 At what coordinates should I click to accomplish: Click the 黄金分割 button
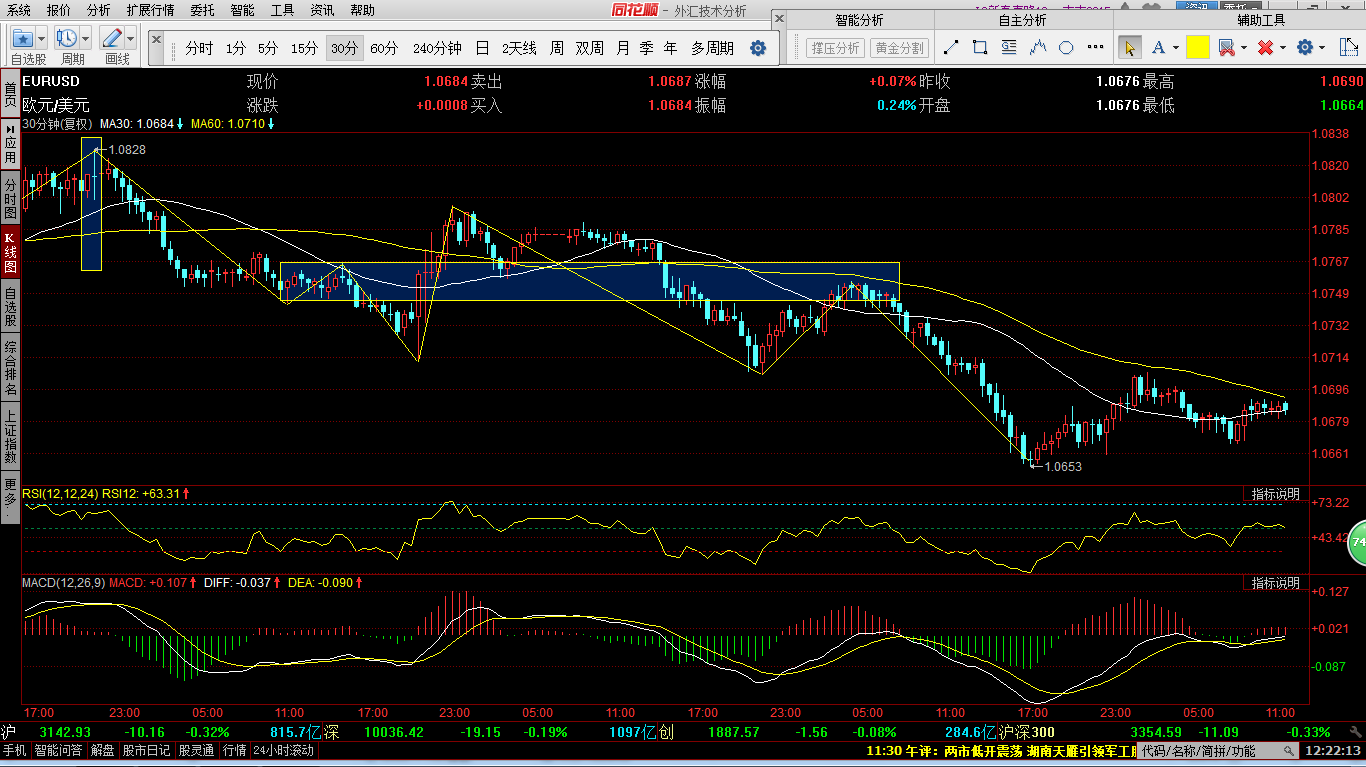click(x=900, y=47)
